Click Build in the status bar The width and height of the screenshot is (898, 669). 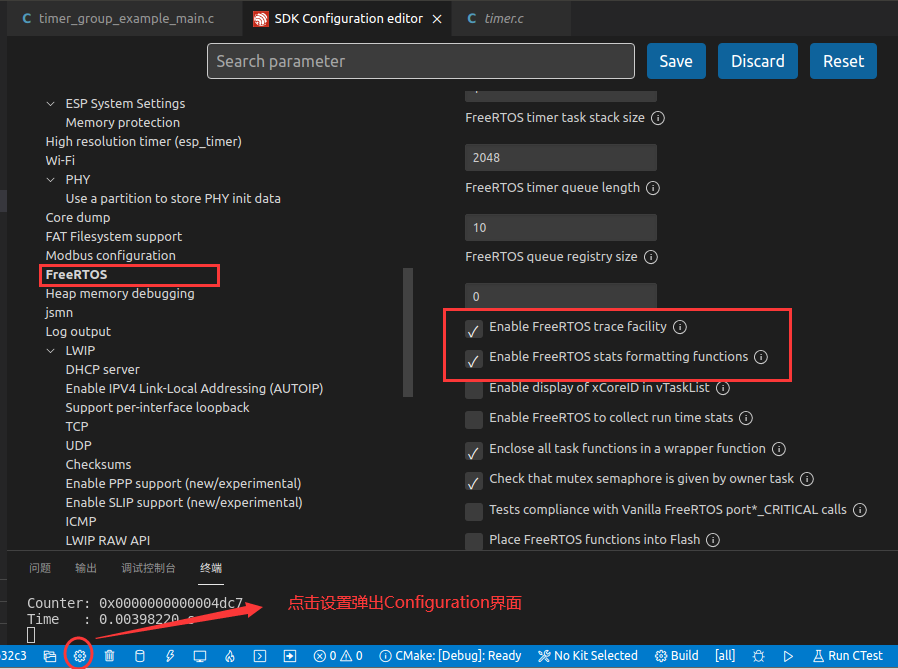click(x=677, y=656)
